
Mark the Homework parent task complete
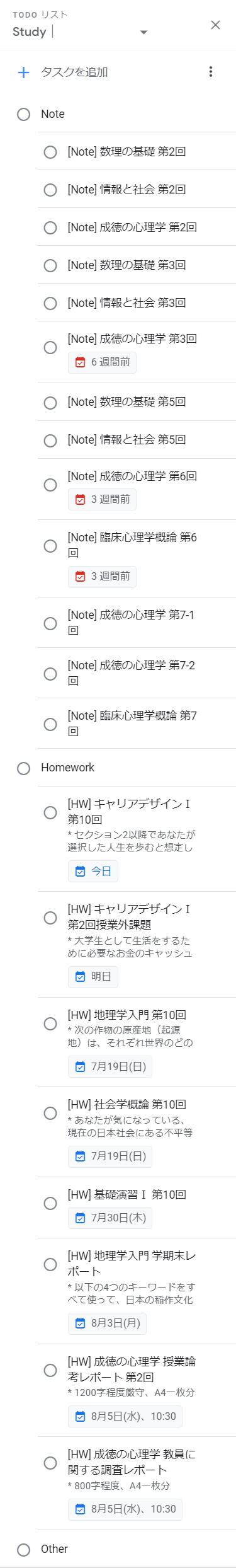(24, 768)
